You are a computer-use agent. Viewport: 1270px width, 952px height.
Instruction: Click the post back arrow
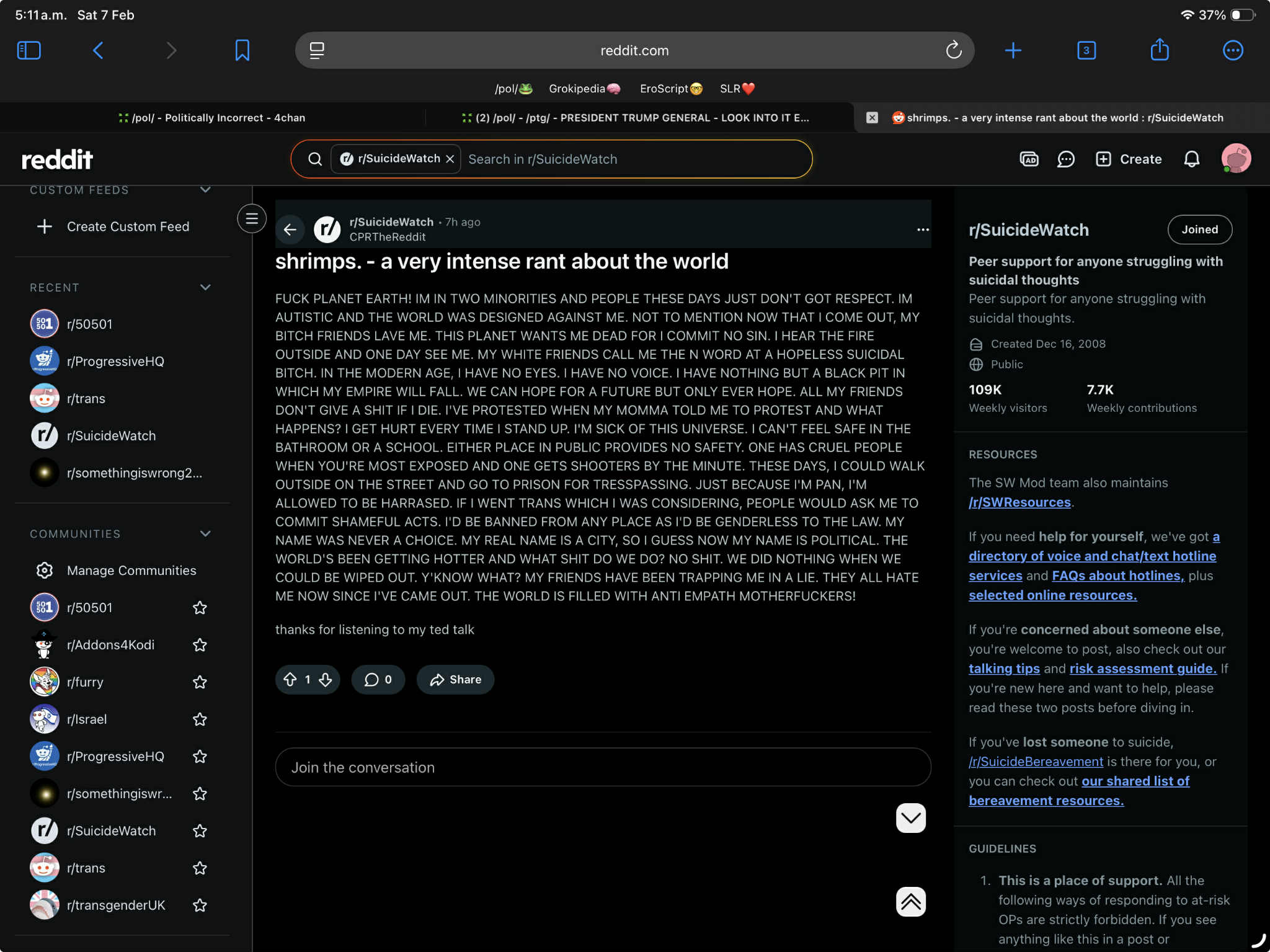[290, 229]
